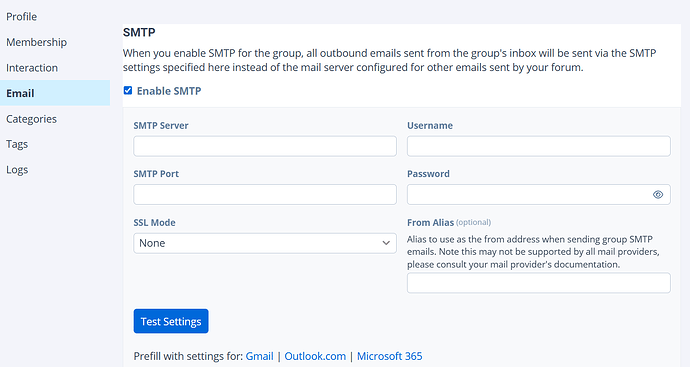
Task: Open the Categories section
Action: pos(31,119)
